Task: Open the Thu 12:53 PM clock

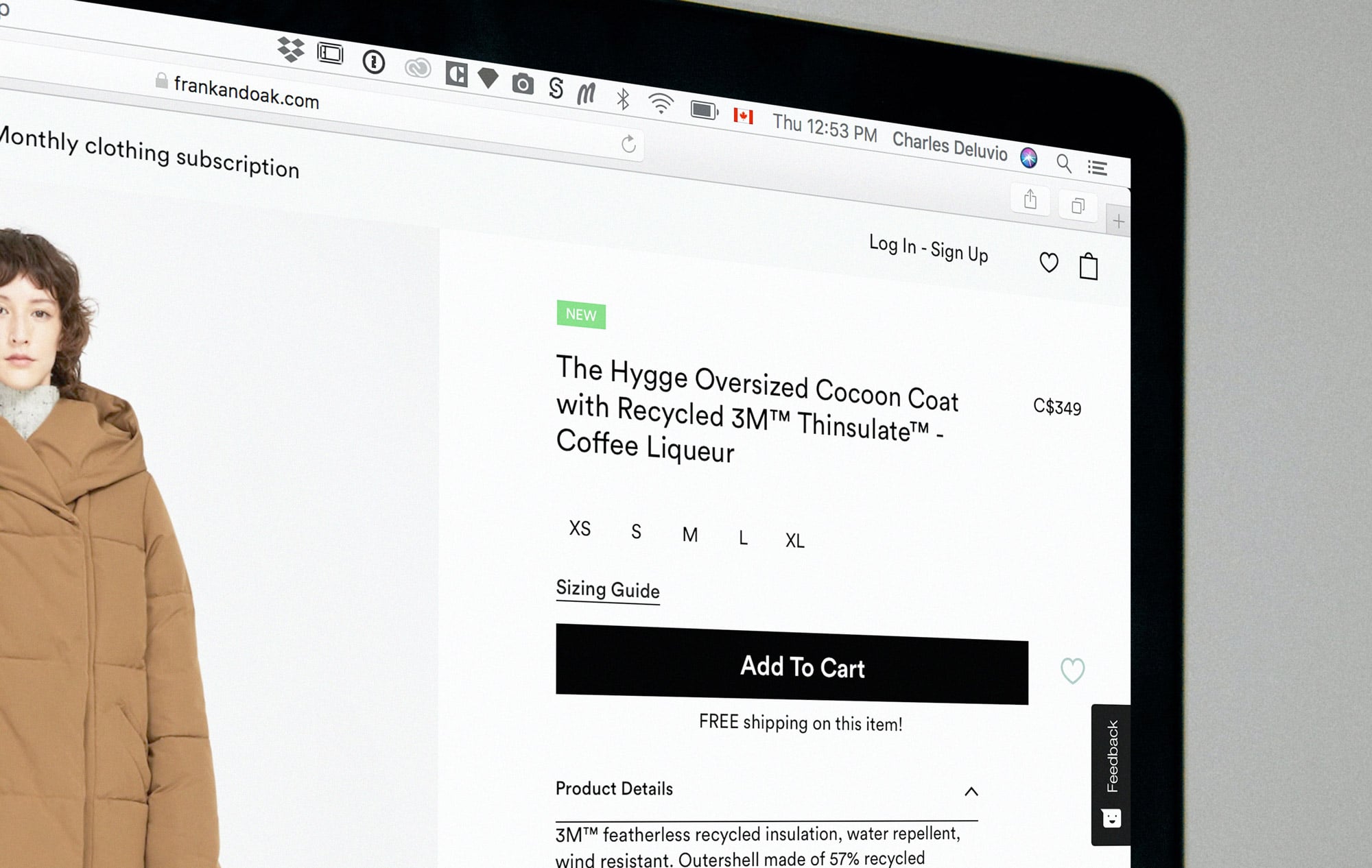Action: coord(825,128)
